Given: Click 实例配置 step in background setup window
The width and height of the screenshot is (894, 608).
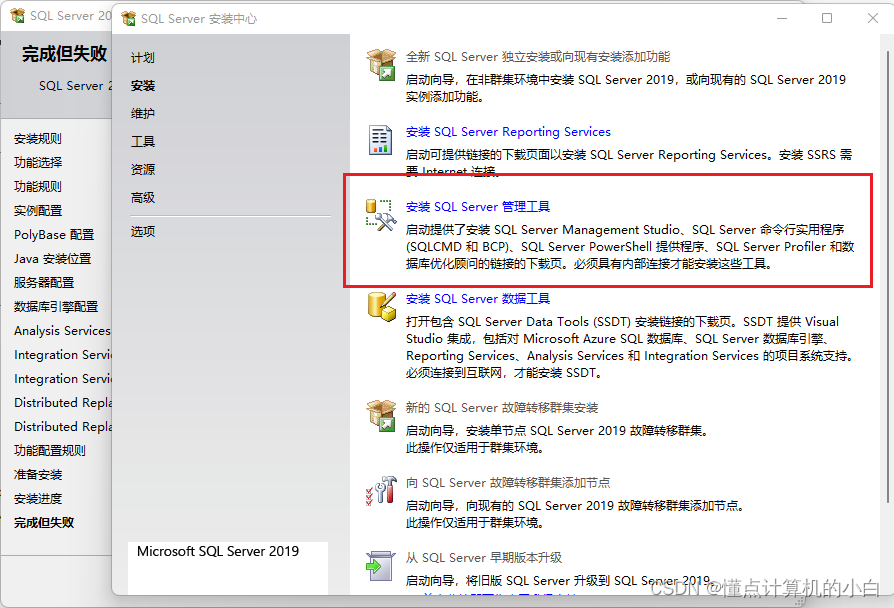Looking at the screenshot, I should click(38, 210).
